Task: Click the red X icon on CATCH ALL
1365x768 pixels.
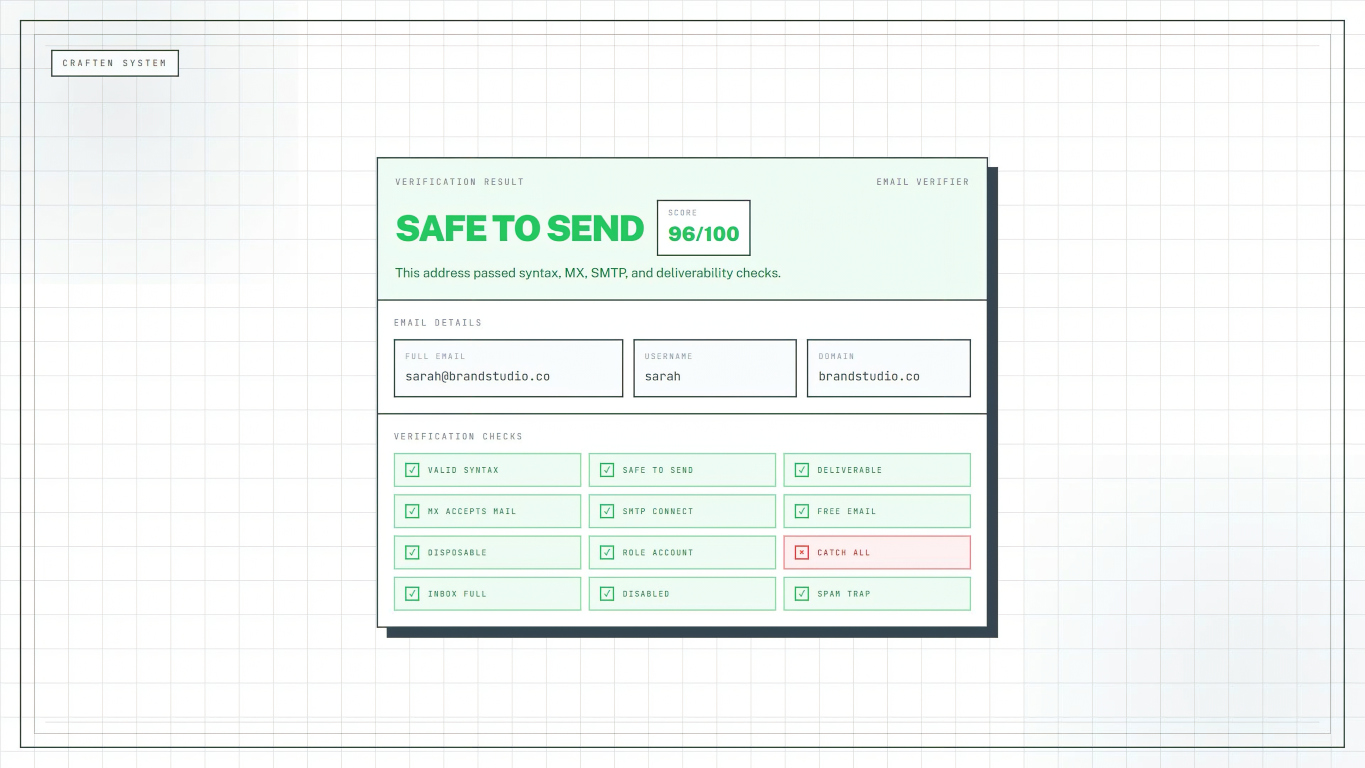Action: [801, 552]
